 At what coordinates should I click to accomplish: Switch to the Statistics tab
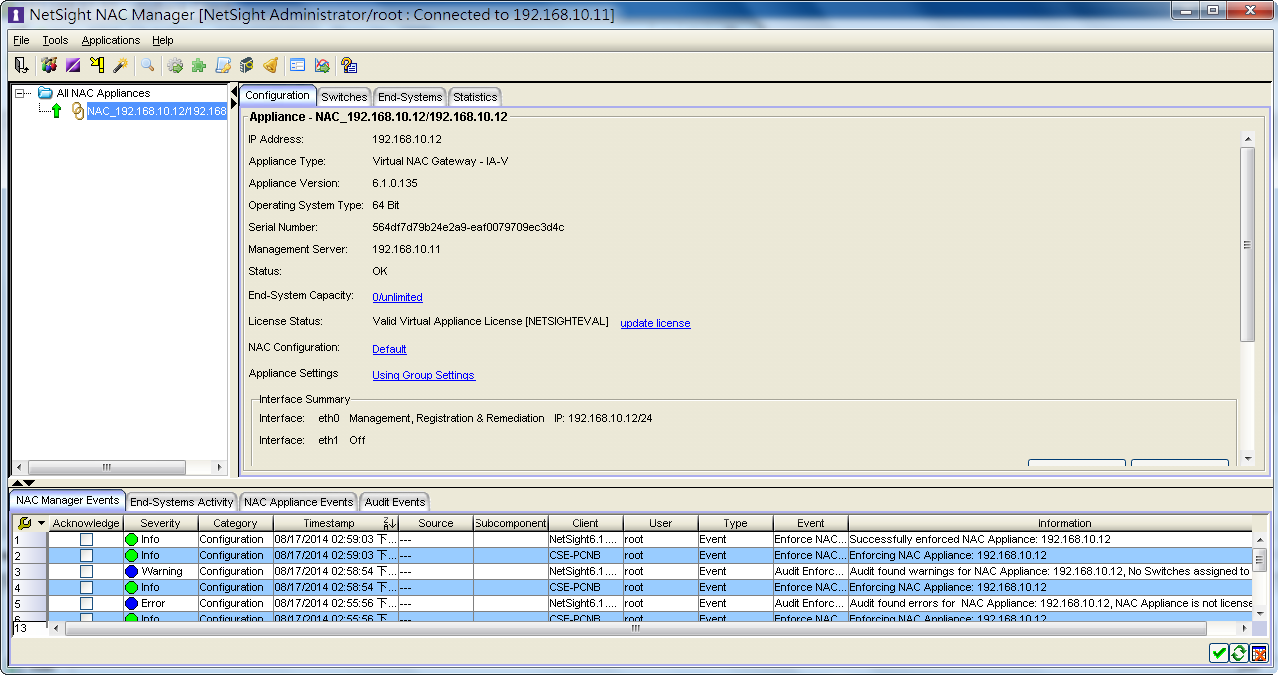[475, 97]
